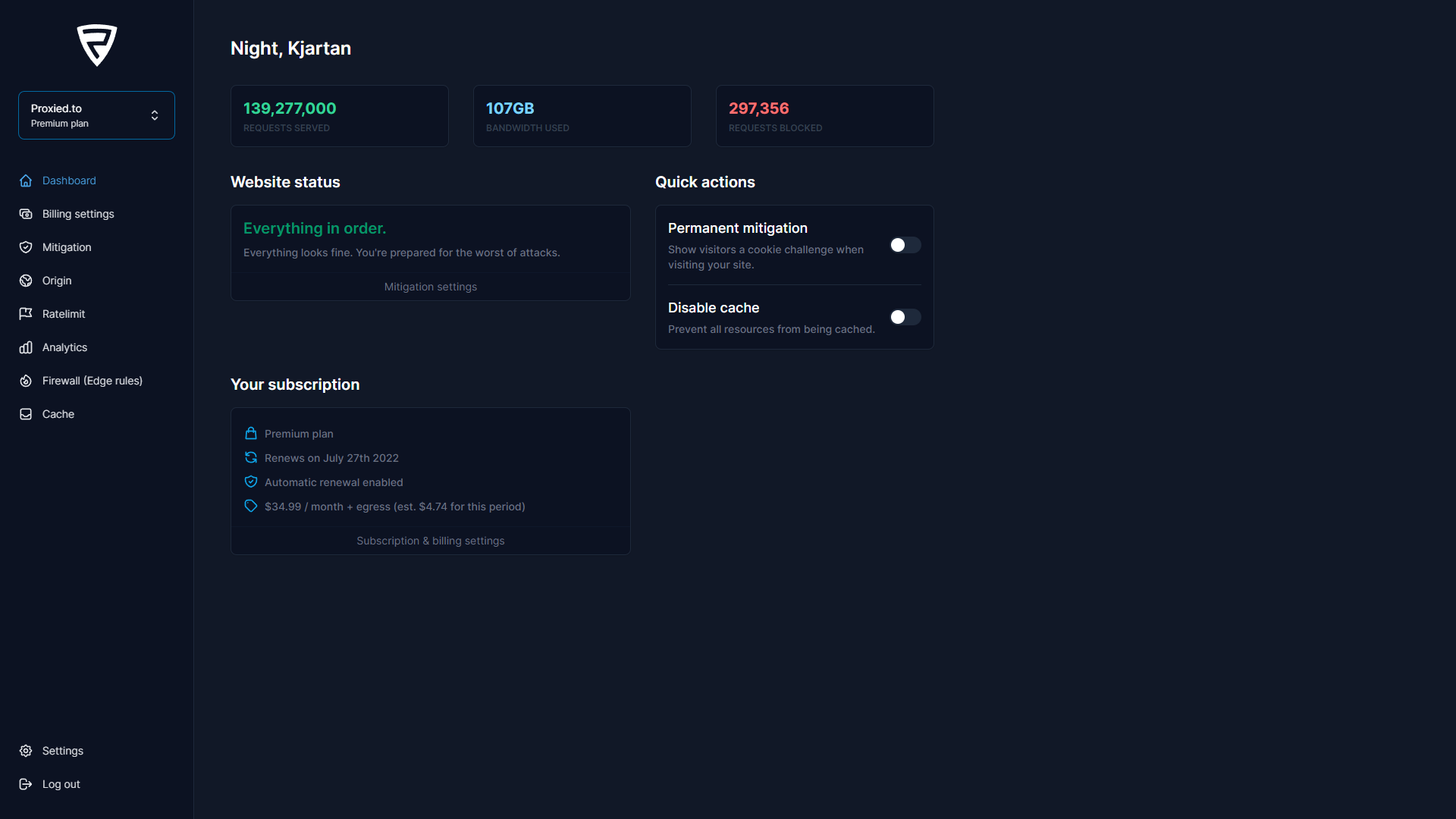Click the Firewall flame icon

pyautogui.click(x=26, y=381)
